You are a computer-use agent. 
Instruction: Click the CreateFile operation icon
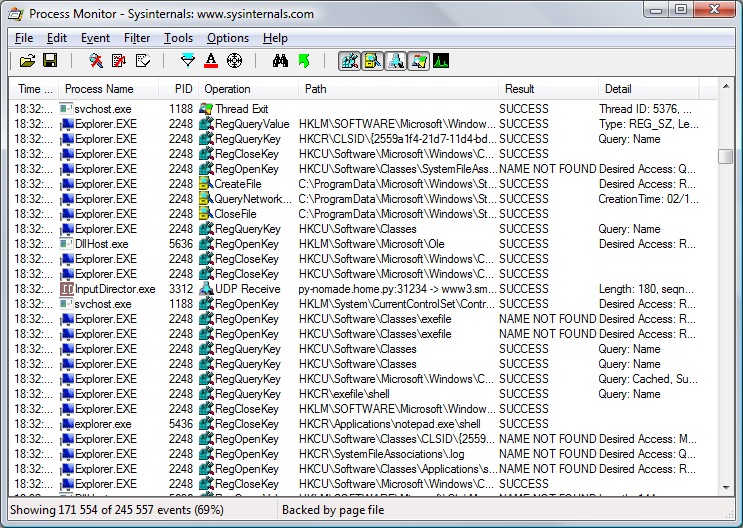click(x=206, y=183)
